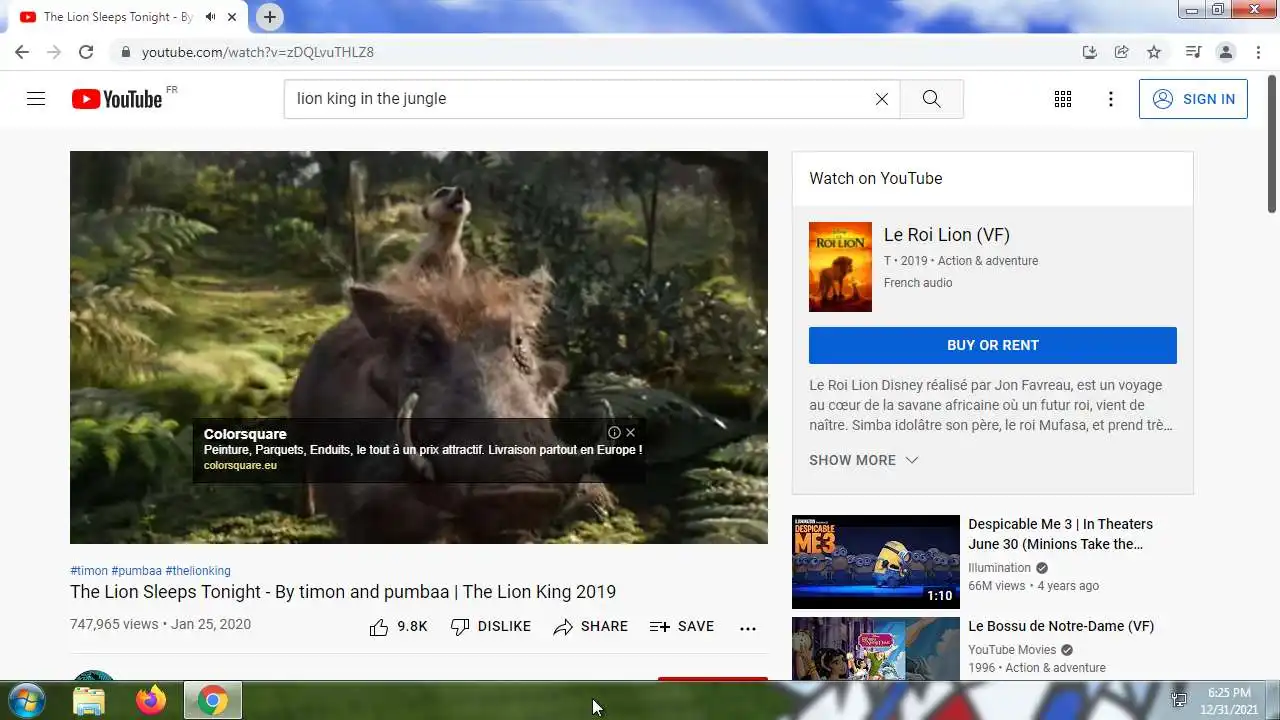Bookmark this page with star
The width and height of the screenshot is (1280, 720).
tap(1154, 52)
